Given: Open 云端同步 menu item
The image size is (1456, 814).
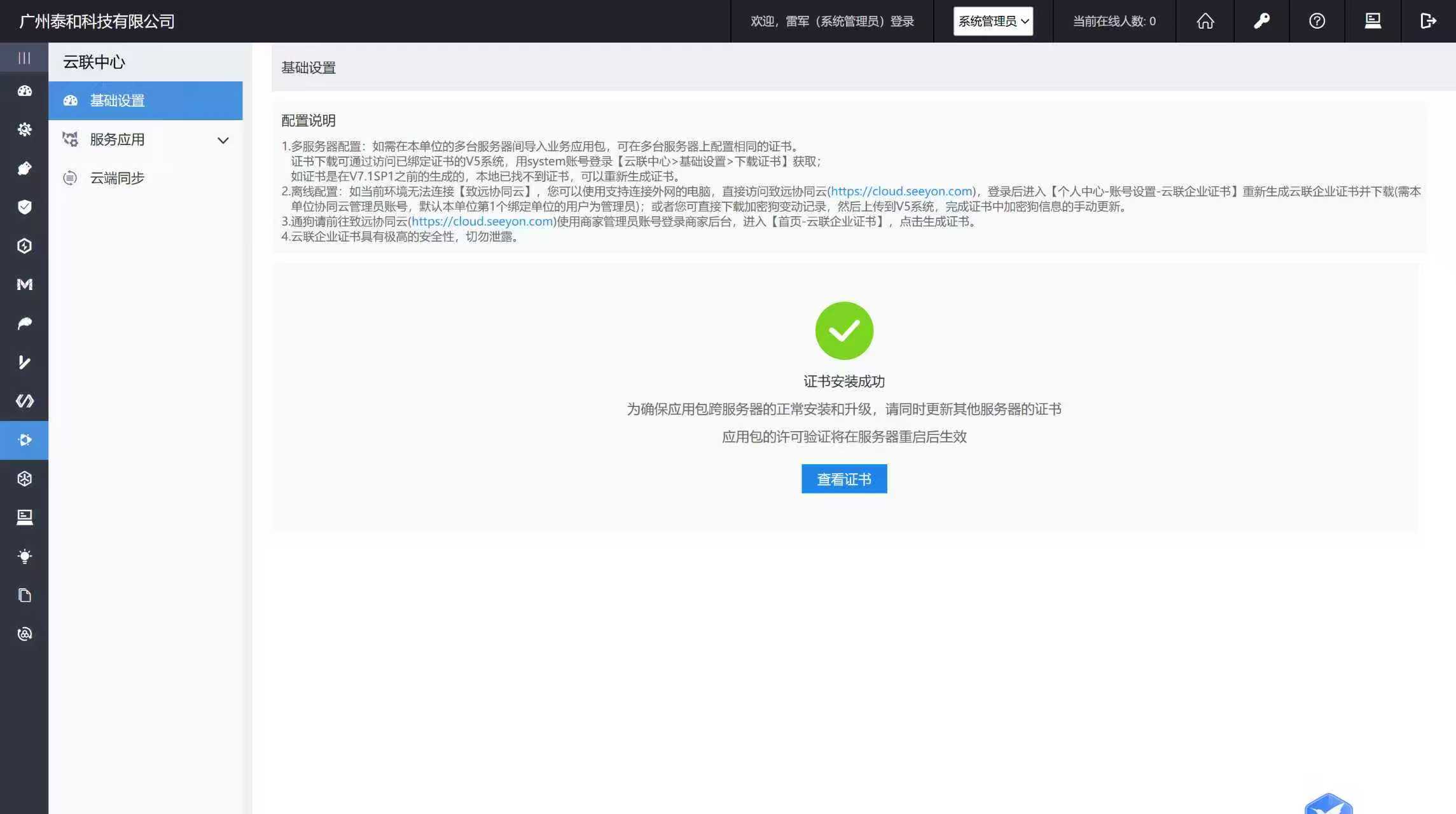Looking at the screenshot, I should pos(117,178).
